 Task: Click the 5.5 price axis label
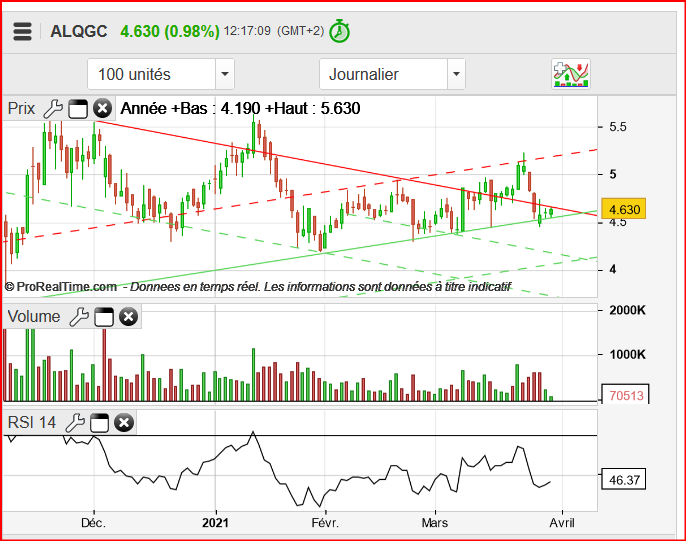[x=618, y=127]
